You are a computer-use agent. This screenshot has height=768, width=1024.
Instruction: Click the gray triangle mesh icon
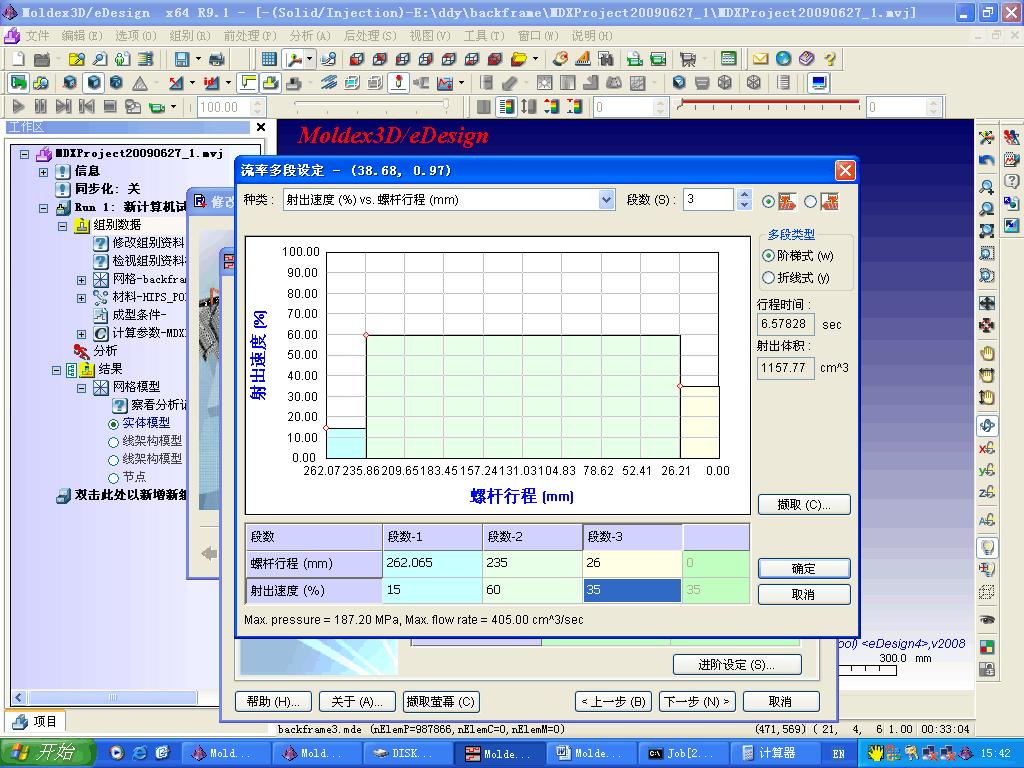pyautogui.click(x=140, y=83)
